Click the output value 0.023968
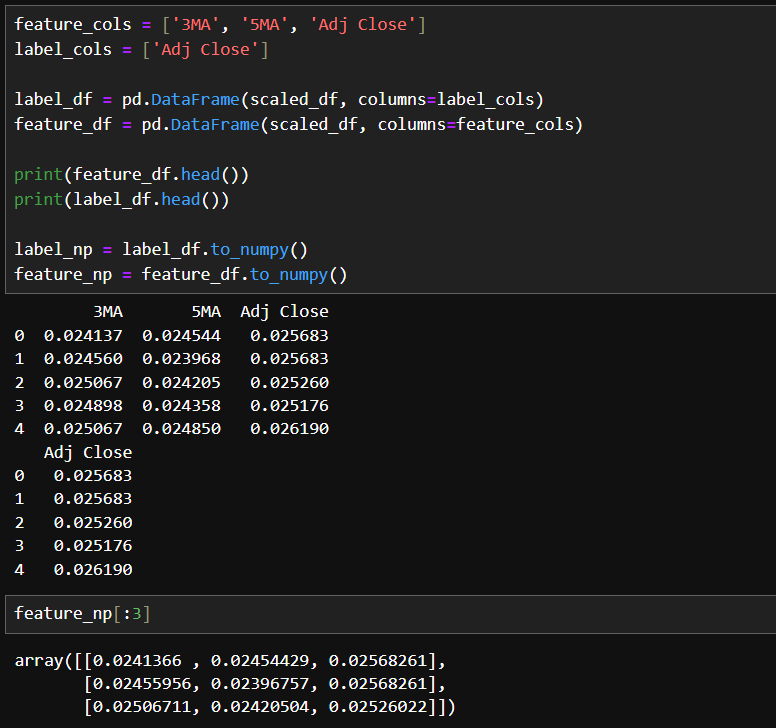Image resolution: width=776 pixels, height=728 pixels. (x=181, y=358)
